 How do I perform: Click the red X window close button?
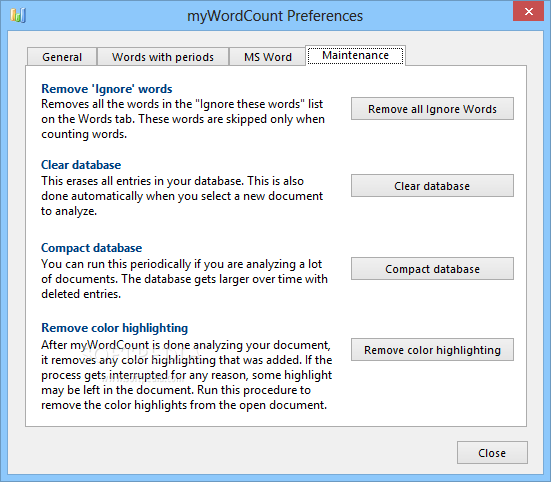pos(529,12)
